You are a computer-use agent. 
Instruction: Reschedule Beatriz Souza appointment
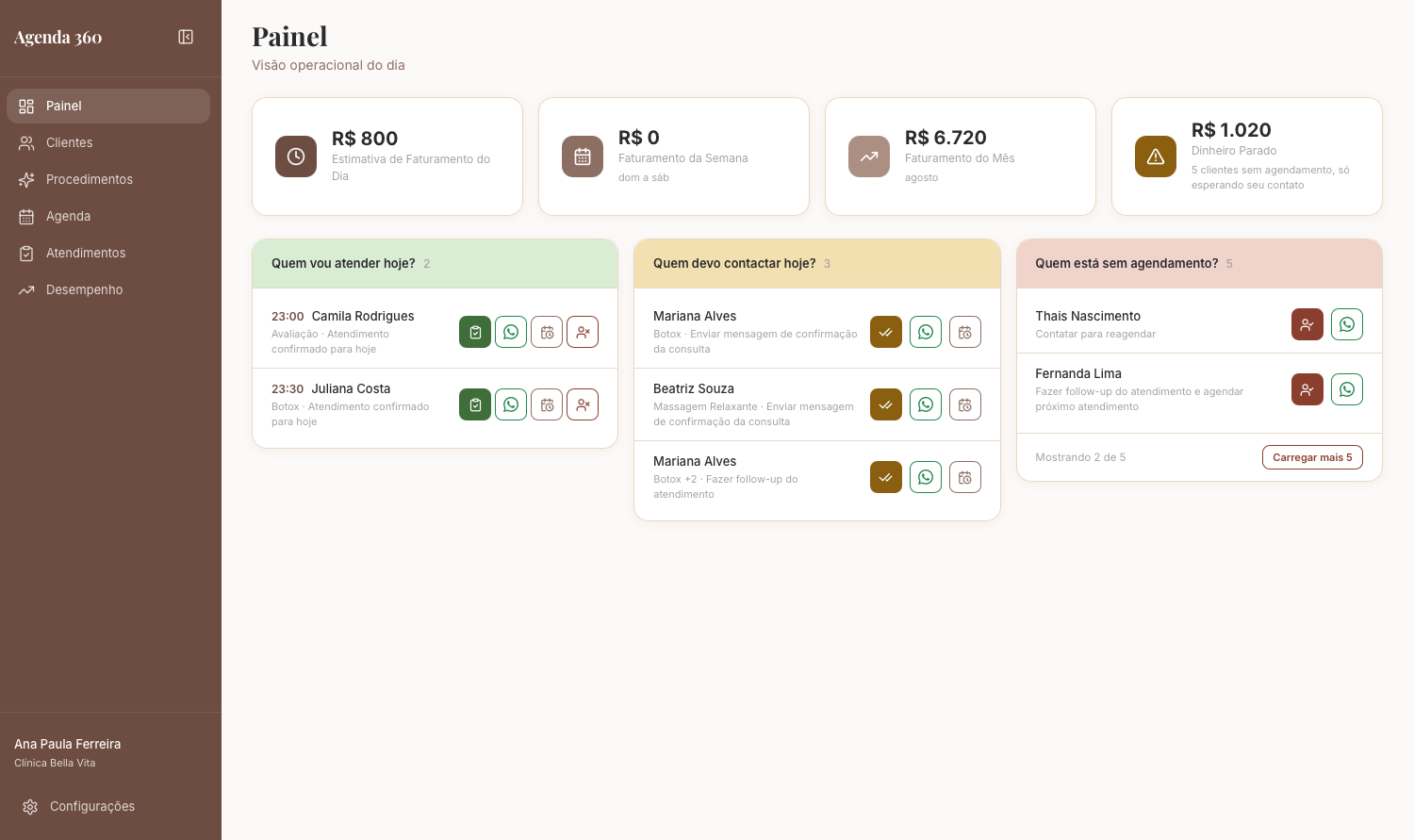click(x=965, y=404)
